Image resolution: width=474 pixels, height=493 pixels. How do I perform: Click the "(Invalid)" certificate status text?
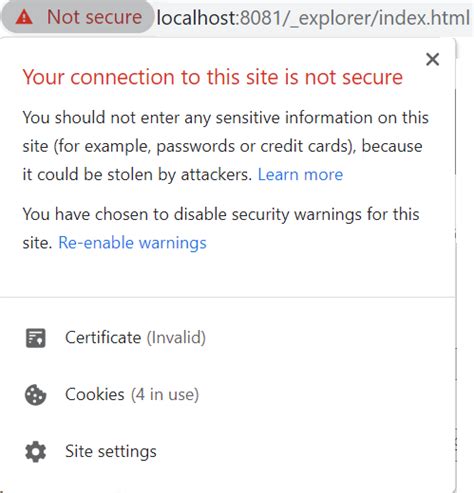pos(176,338)
